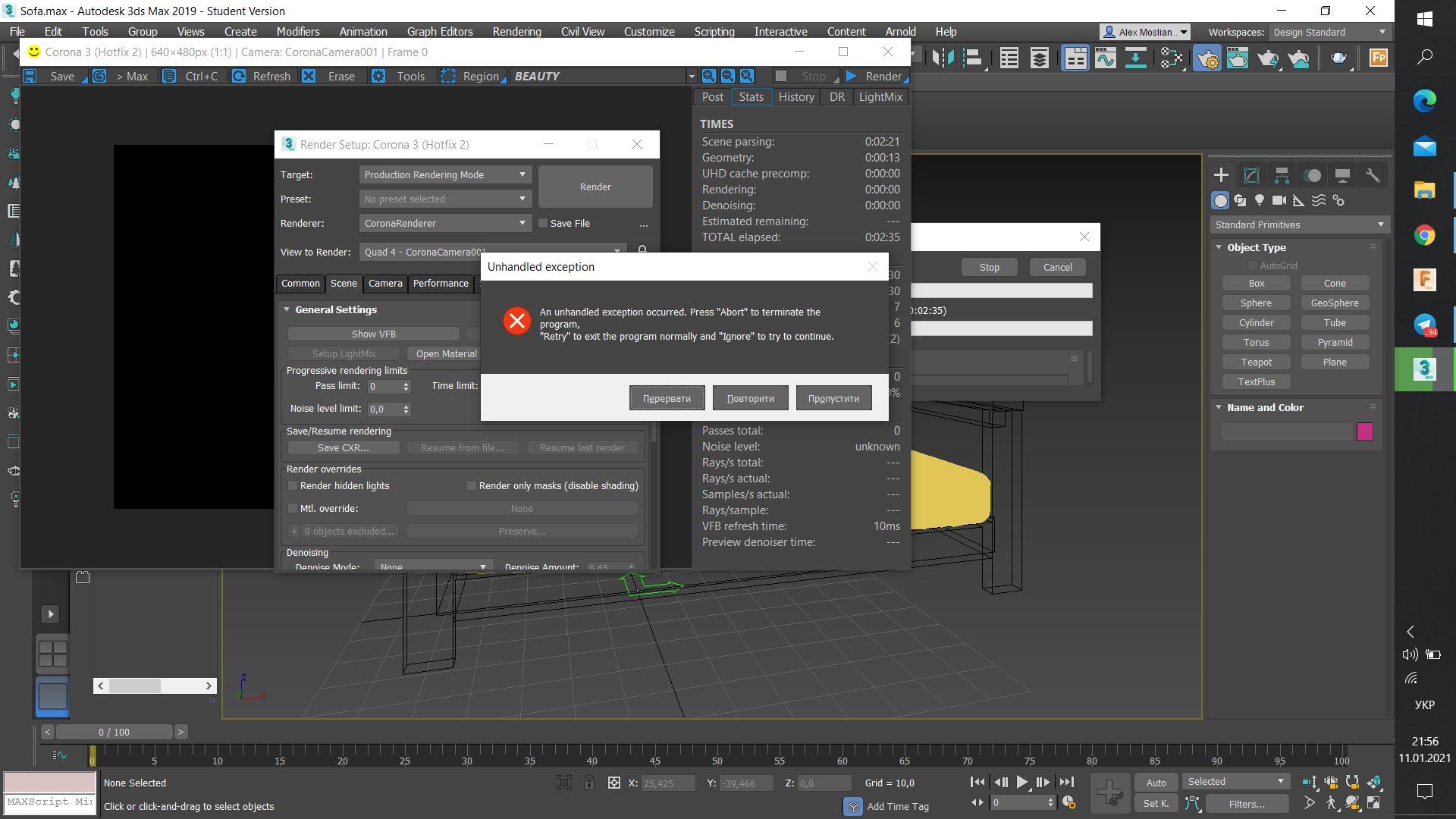Select the Cameras category icon
This screenshot has width=1456, height=819.
point(1279,200)
